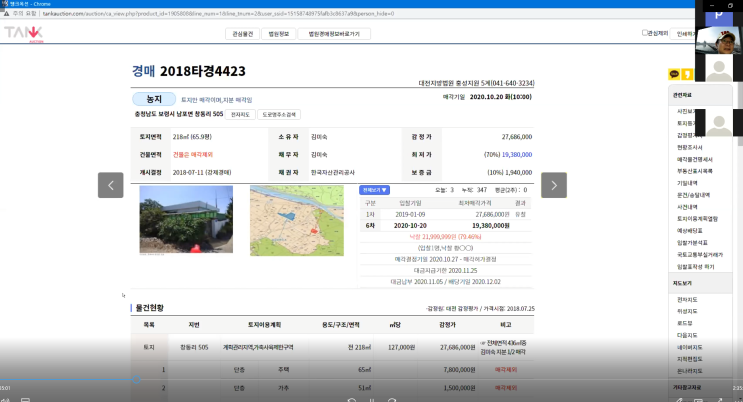Click the cadastral map thumbnail
This screenshot has height=402, width=743.
297,220
